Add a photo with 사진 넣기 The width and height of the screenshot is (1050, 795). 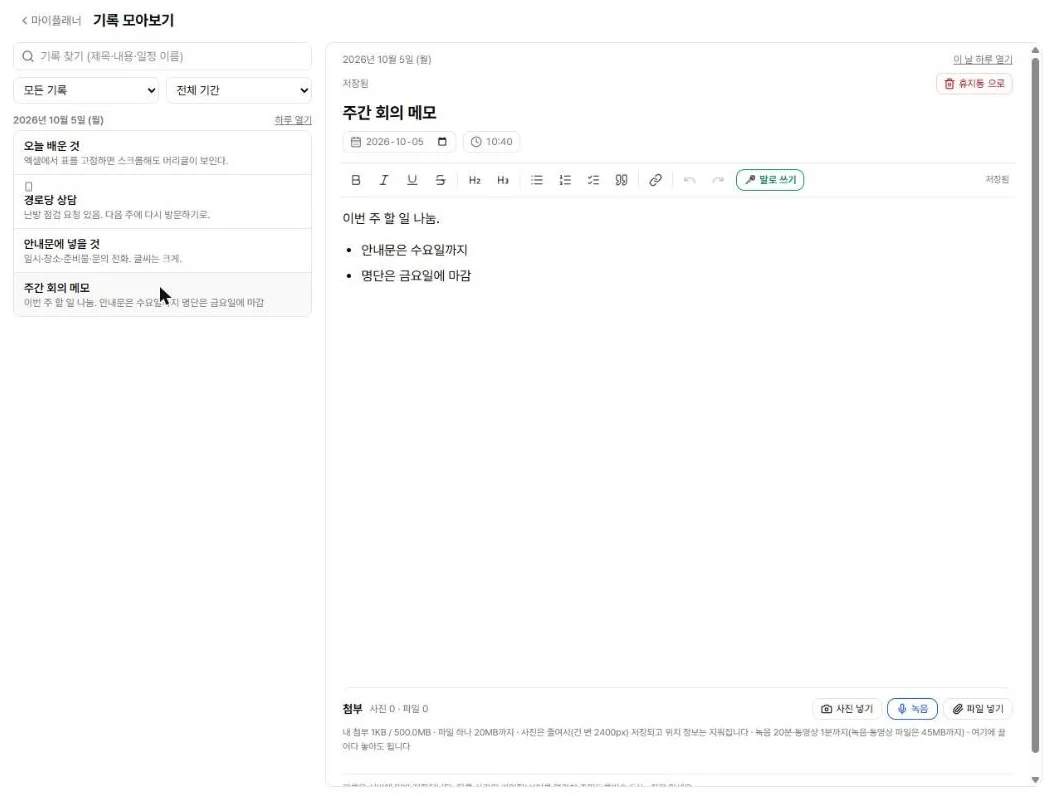point(847,709)
